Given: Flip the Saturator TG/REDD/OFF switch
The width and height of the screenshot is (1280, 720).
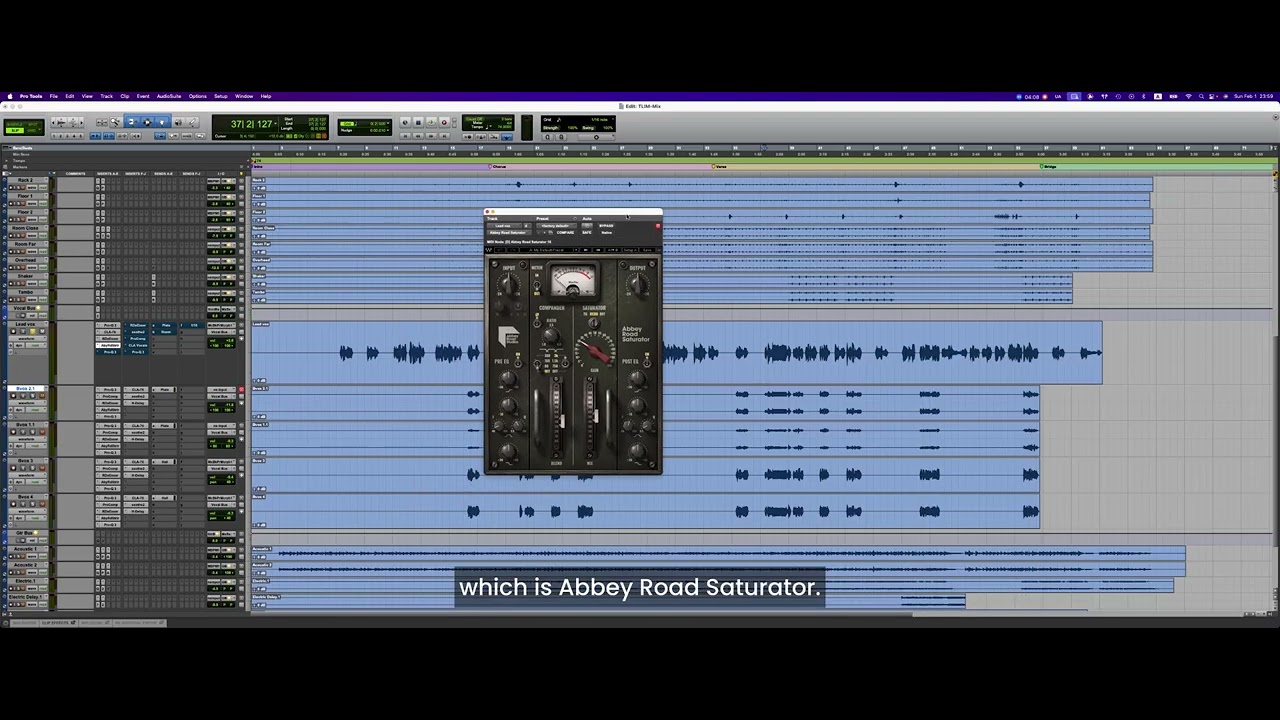Looking at the screenshot, I should [x=594, y=323].
